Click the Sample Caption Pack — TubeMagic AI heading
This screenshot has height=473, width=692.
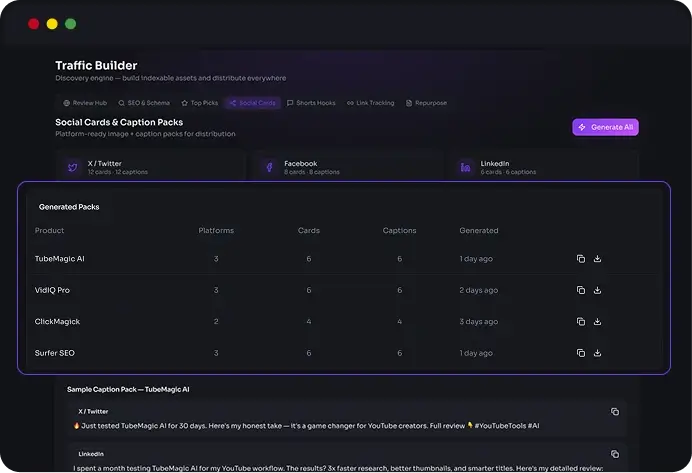128,389
